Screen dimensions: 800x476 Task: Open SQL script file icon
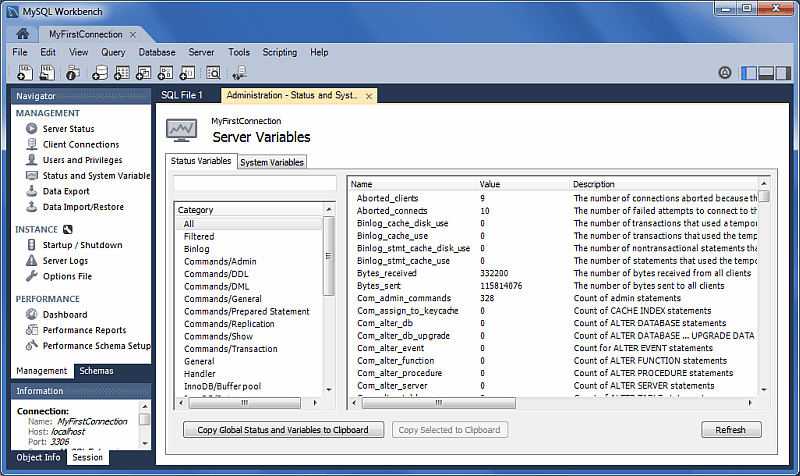(x=47, y=73)
